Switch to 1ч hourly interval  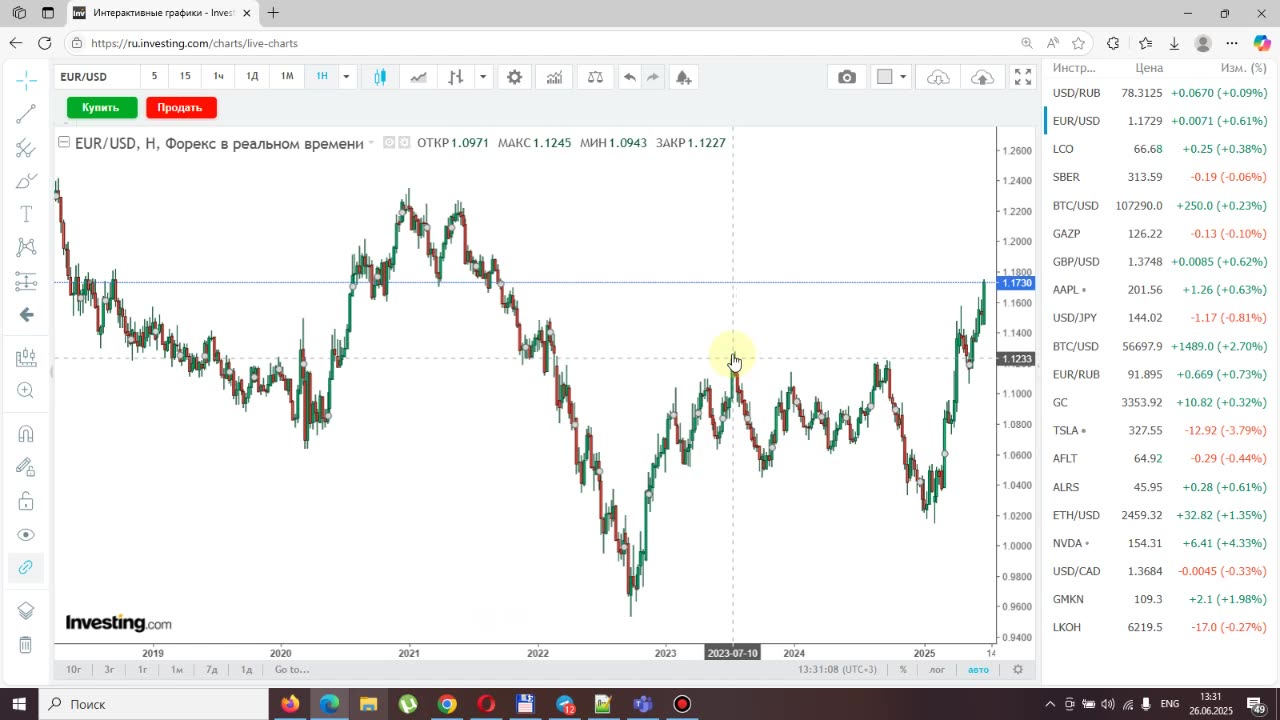(x=218, y=76)
